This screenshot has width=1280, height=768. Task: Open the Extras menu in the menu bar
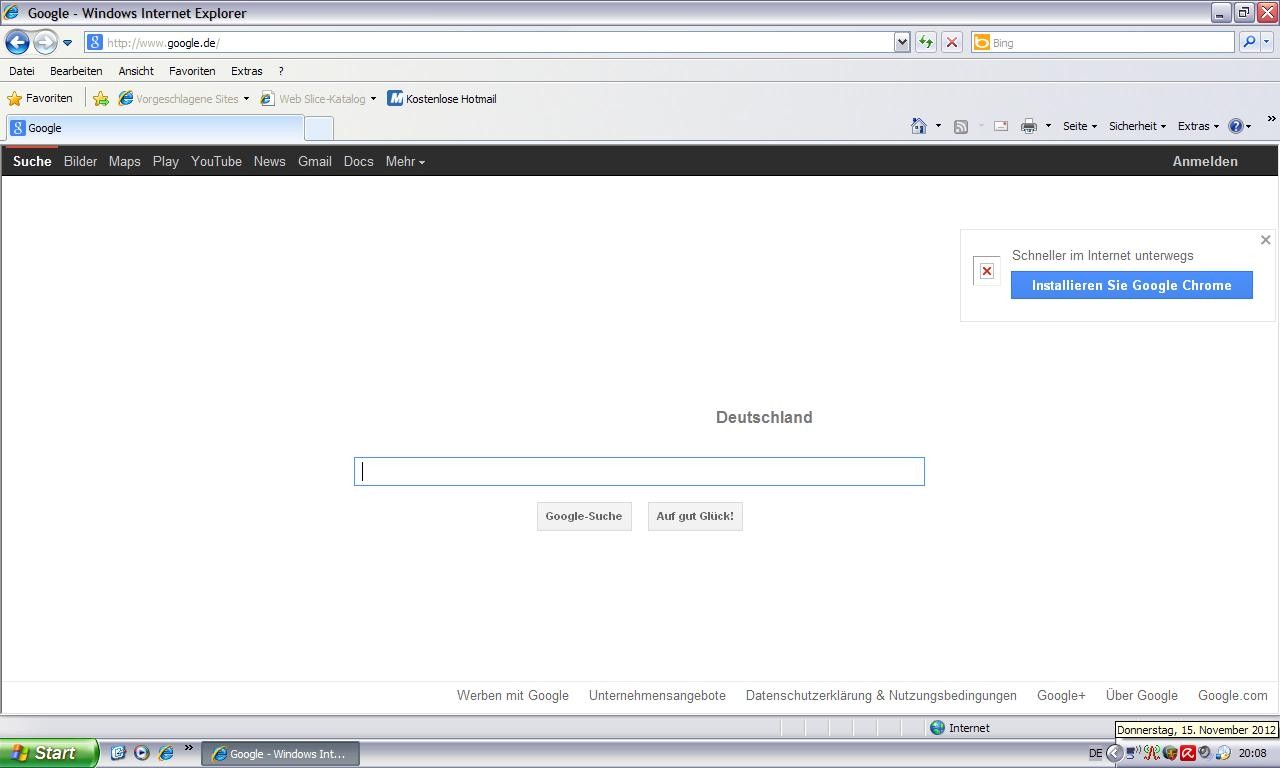point(246,71)
